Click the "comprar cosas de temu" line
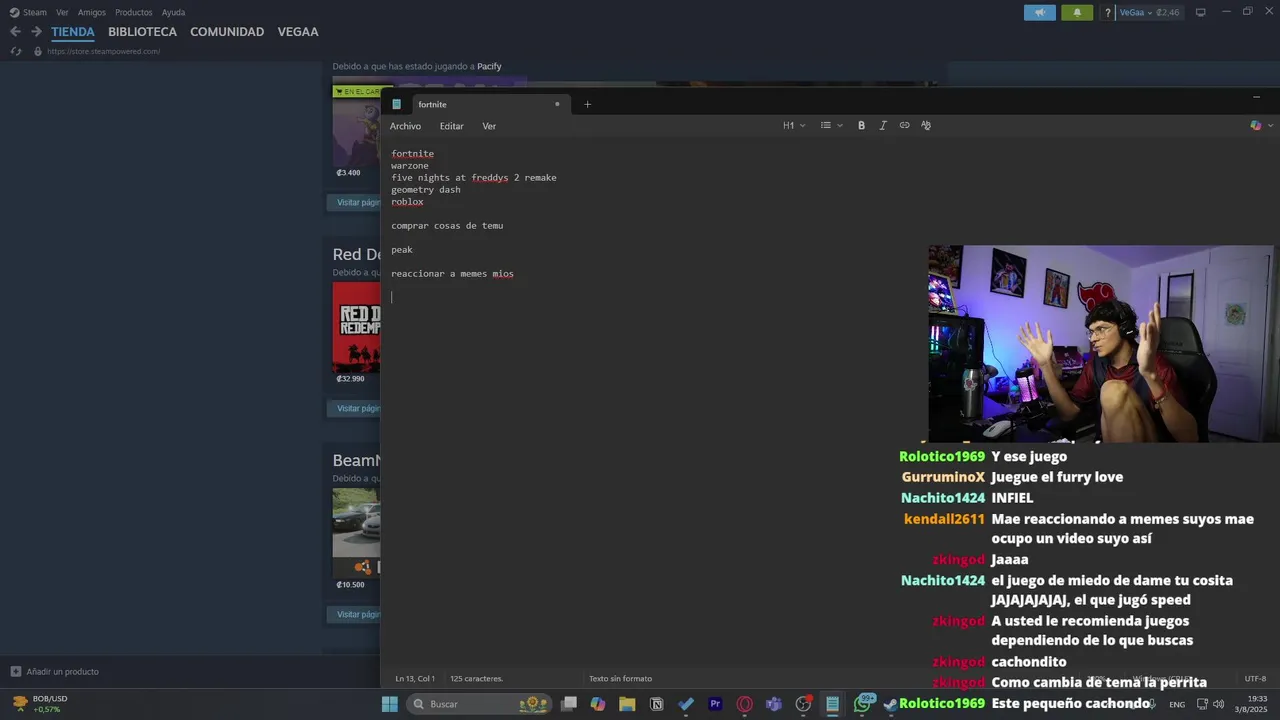 tap(447, 226)
